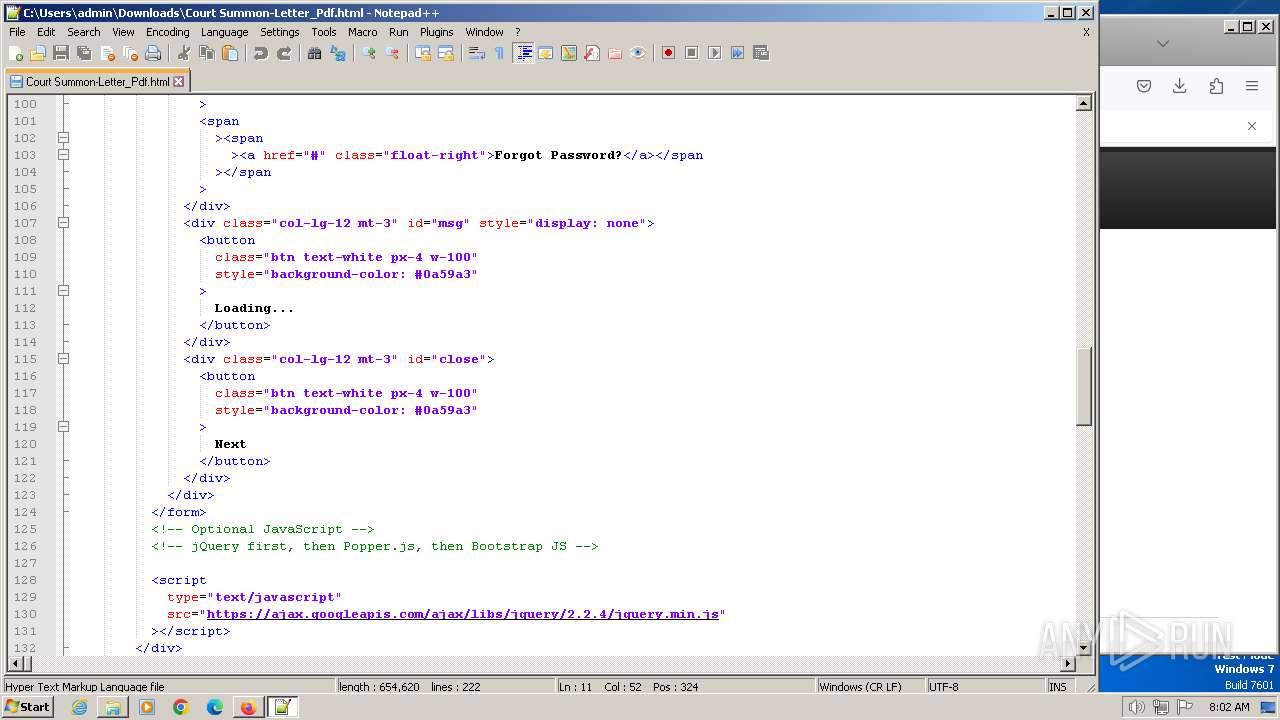
Task: Print the document using Print icon
Action: (x=153, y=53)
